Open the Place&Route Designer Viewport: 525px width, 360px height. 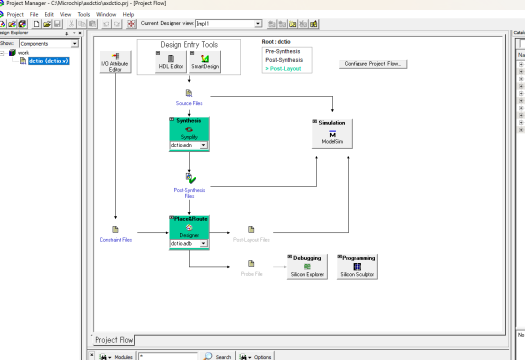[189, 228]
